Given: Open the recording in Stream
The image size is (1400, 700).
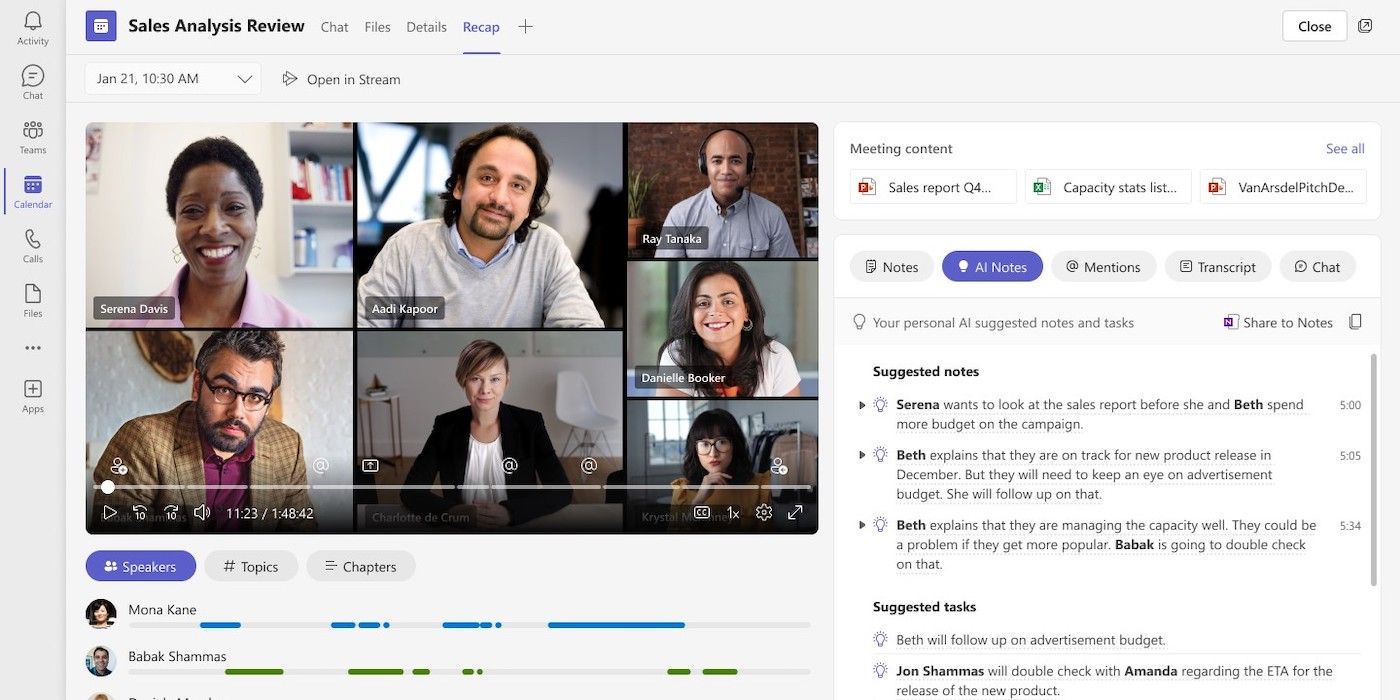Looking at the screenshot, I should tap(340, 78).
